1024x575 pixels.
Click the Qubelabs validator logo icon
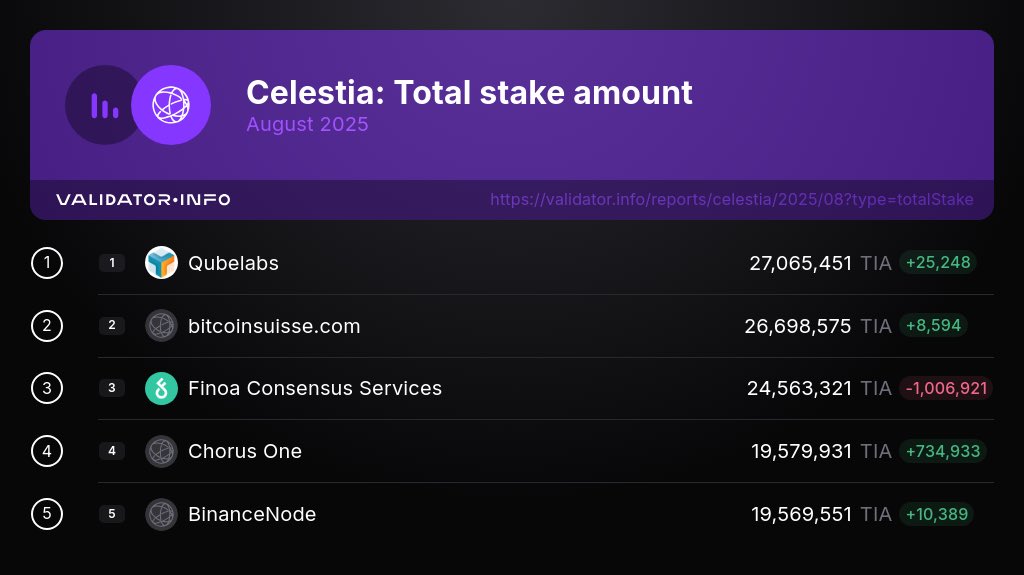coord(161,263)
